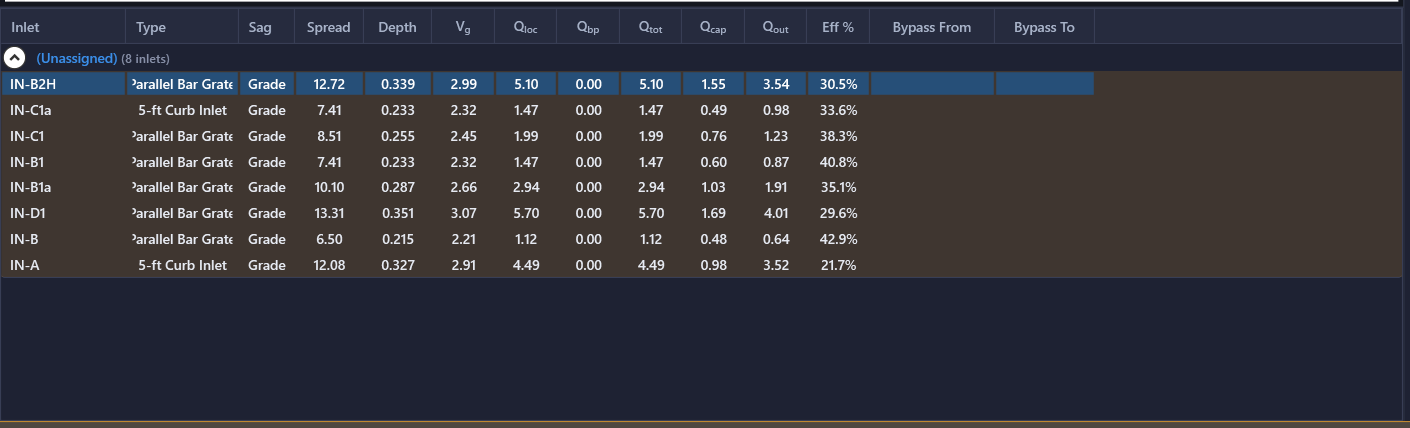Click Qcap value 0.76
This screenshot has width=1410, height=428.
[x=713, y=136]
